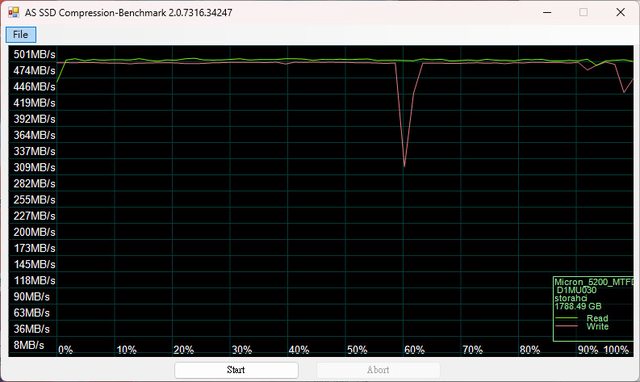Open the File menu
The width and height of the screenshot is (640, 382).
[x=21, y=35]
